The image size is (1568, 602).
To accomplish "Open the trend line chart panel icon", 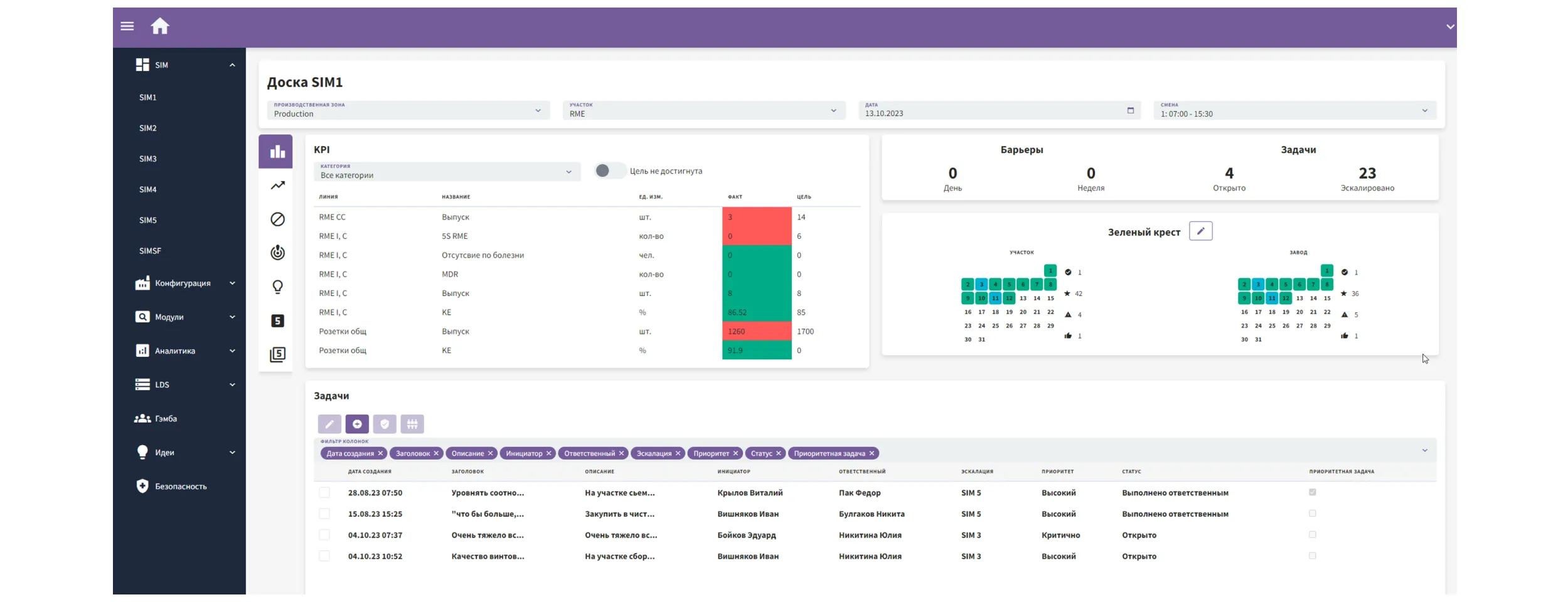I will pos(277,186).
